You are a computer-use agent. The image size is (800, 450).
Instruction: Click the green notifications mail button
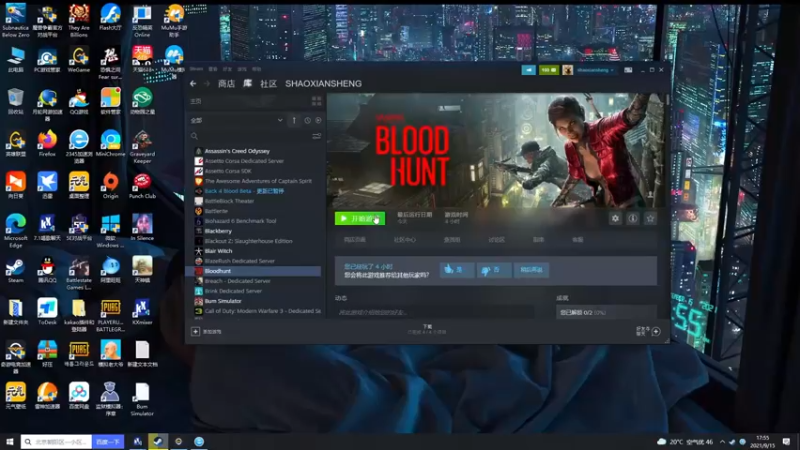(549, 70)
